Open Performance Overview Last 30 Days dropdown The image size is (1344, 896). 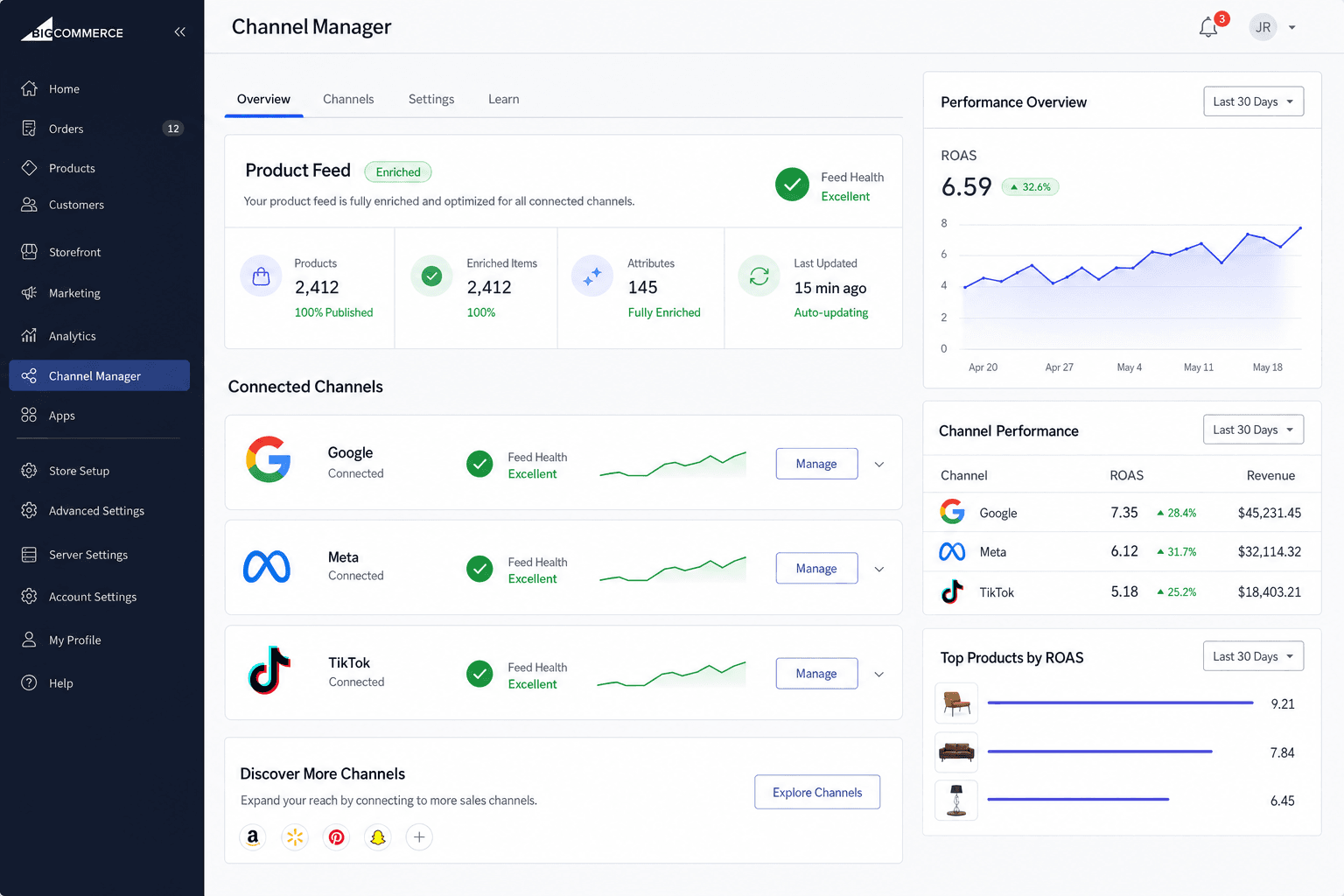click(x=1254, y=101)
